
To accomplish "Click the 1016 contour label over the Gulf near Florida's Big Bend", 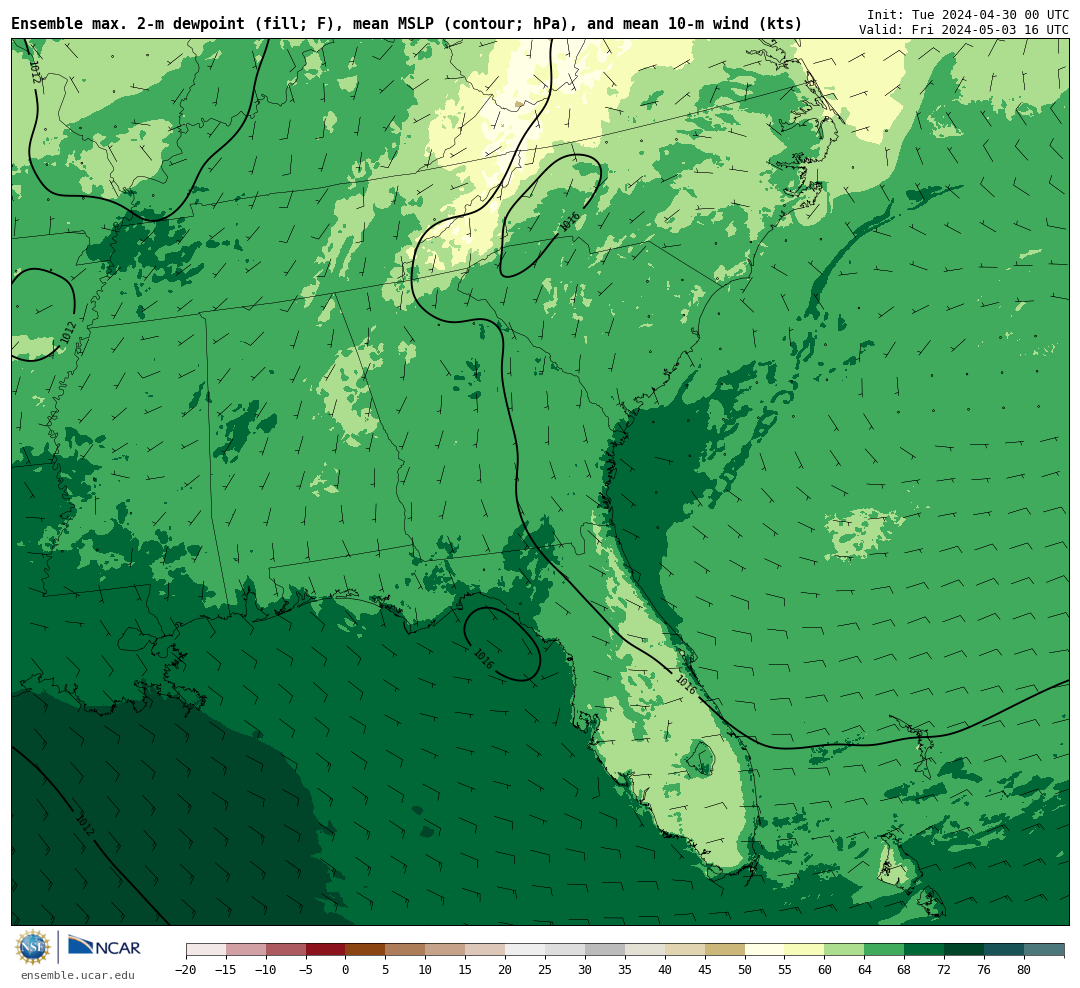I will tap(484, 659).
